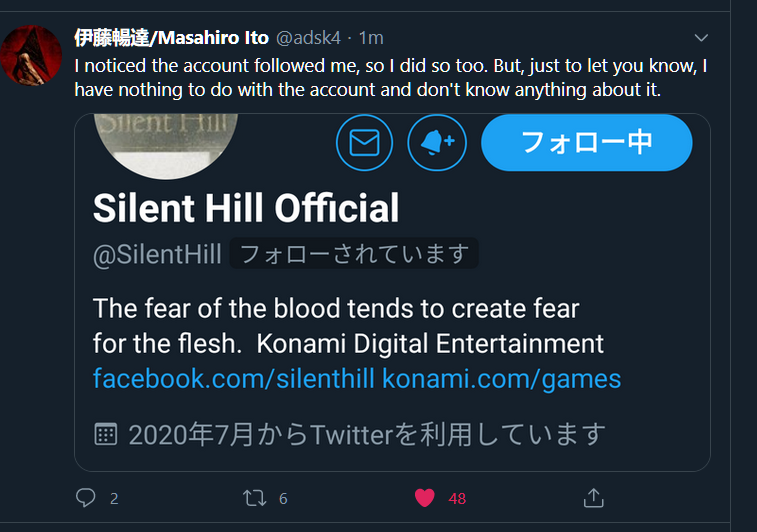Click the 1m tweet timestamp

click(371, 38)
